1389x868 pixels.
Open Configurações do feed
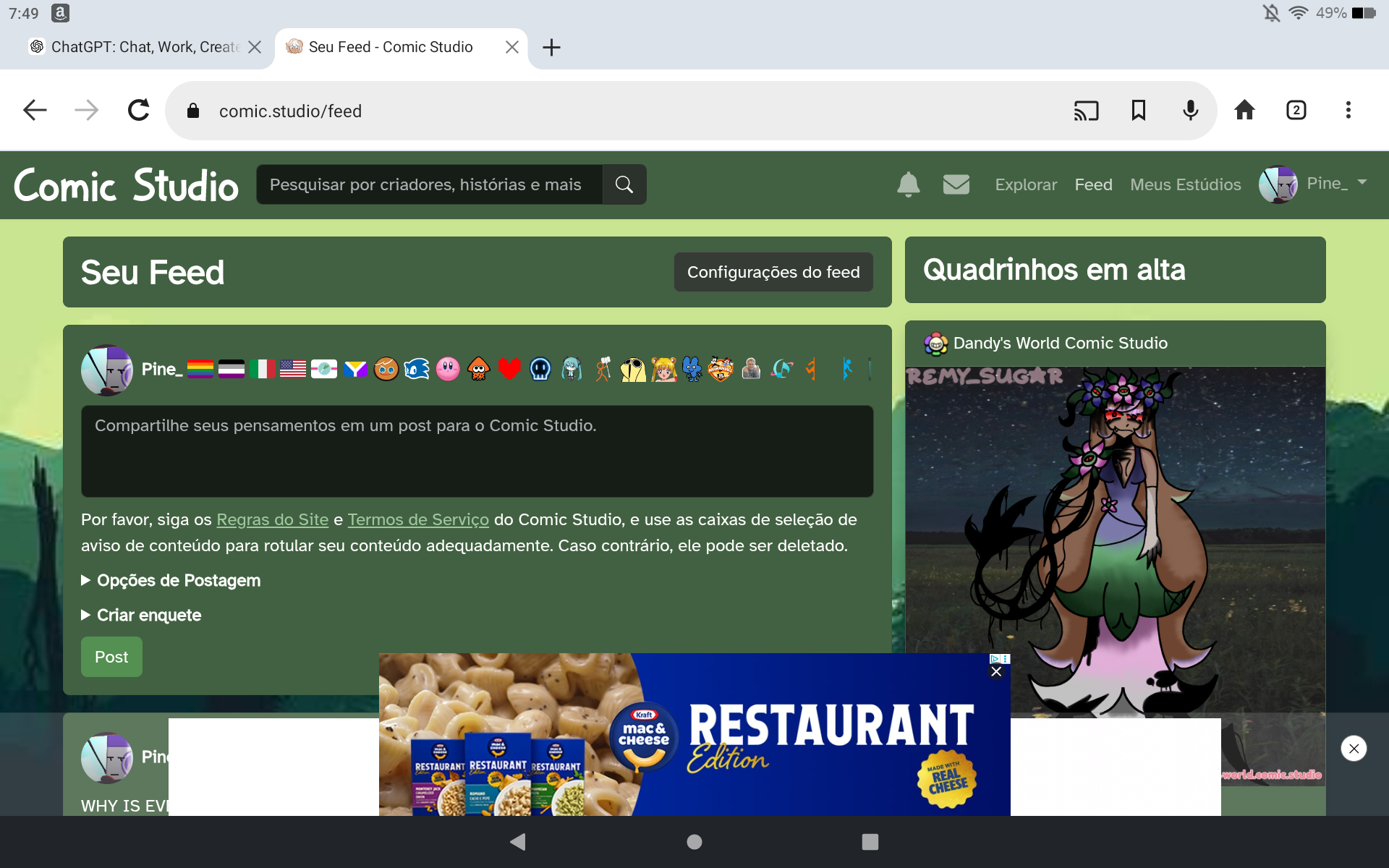click(773, 272)
